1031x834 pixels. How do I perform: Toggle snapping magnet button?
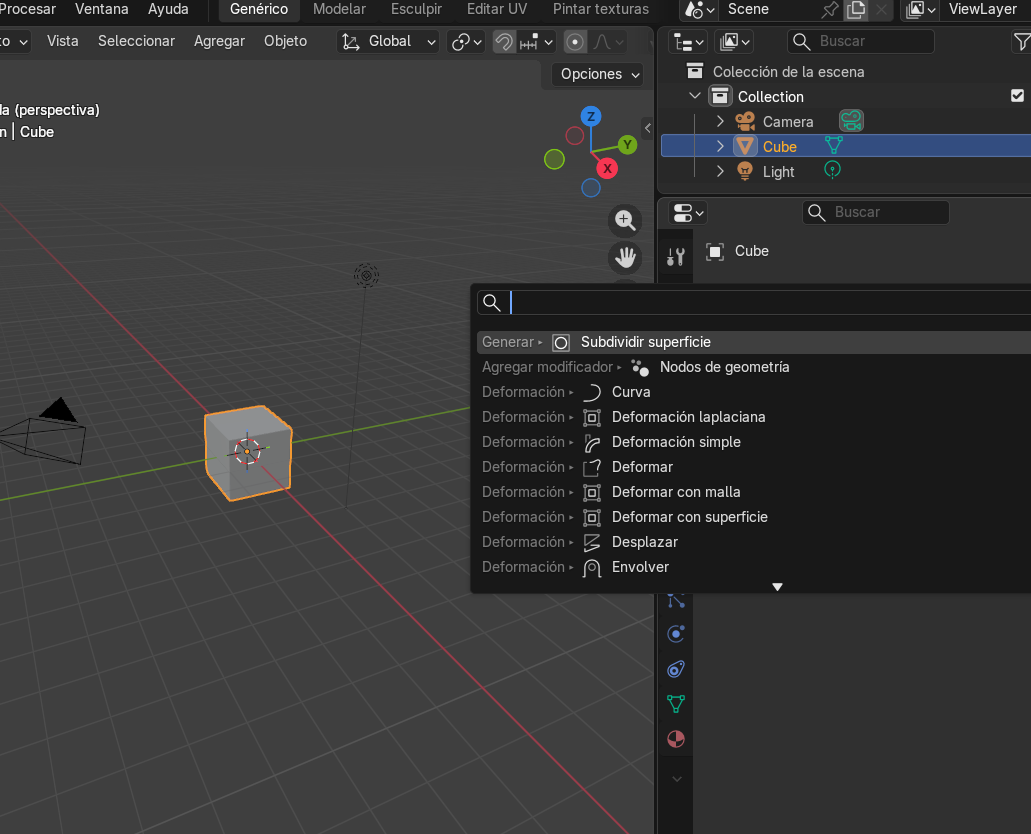504,42
